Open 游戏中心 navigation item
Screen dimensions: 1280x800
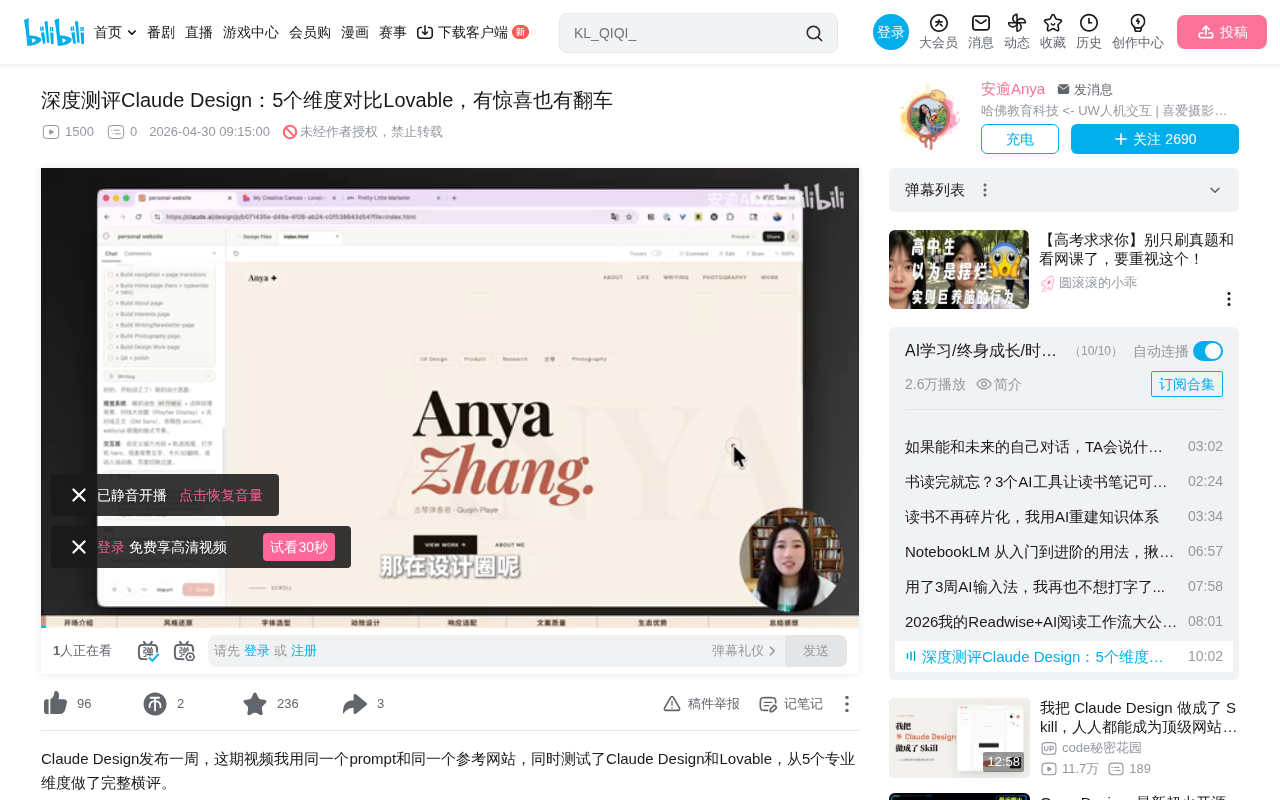(251, 32)
